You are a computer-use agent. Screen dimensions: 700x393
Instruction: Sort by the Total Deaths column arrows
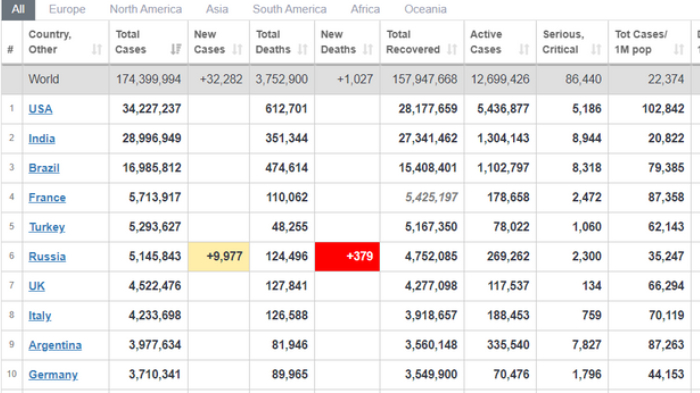pyautogui.click(x=303, y=49)
